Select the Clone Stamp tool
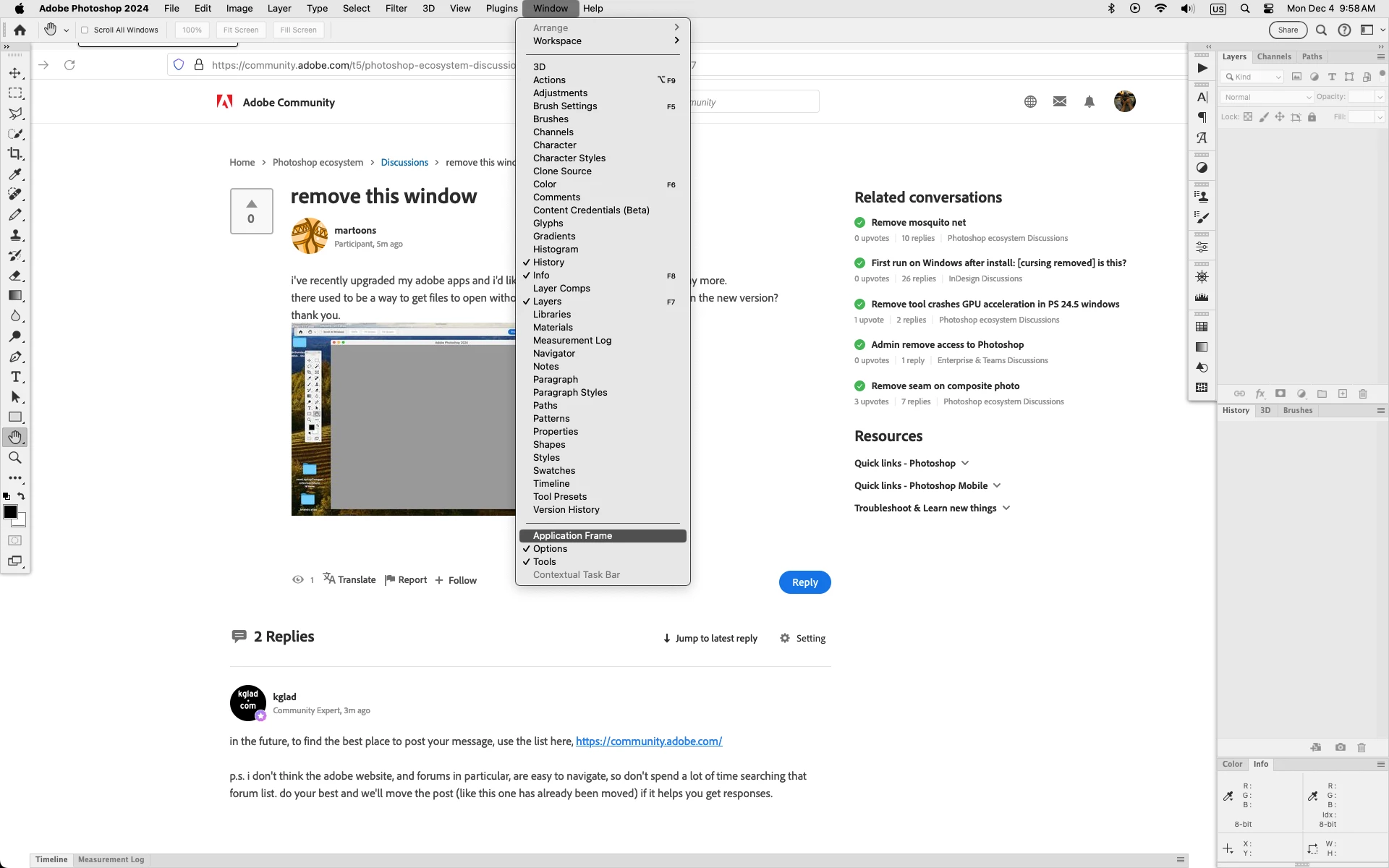Image resolution: width=1389 pixels, height=868 pixels. [x=15, y=235]
